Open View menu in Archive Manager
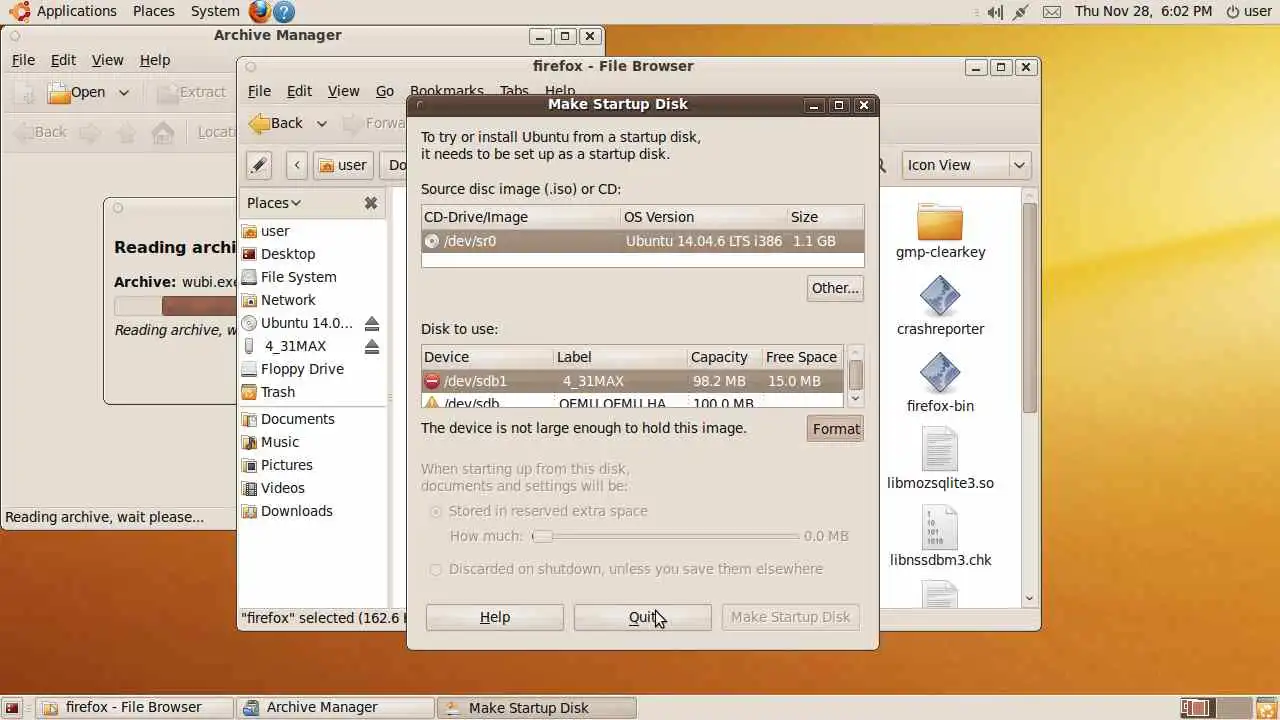1280x720 pixels. point(107,60)
